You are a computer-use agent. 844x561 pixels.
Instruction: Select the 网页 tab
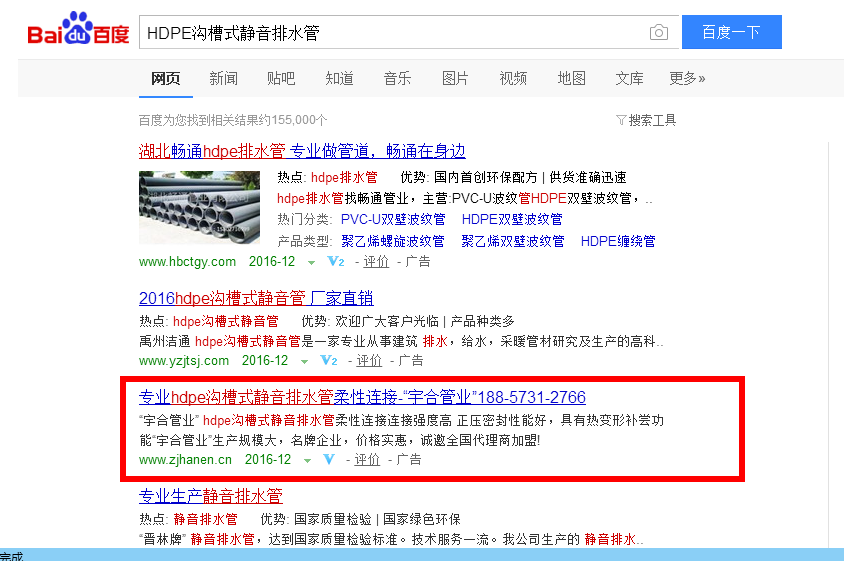pos(165,79)
